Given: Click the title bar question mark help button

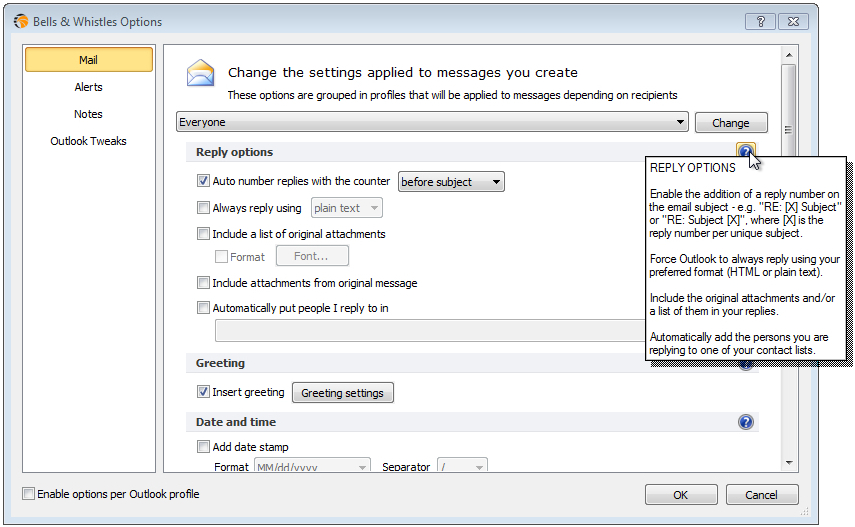Looking at the screenshot, I should click(x=760, y=21).
